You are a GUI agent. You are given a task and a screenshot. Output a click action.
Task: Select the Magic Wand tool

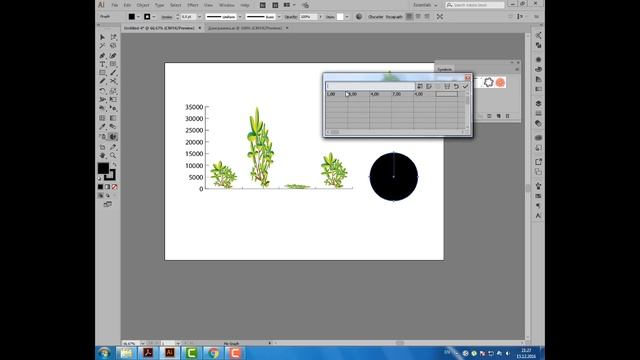[x=102, y=46]
